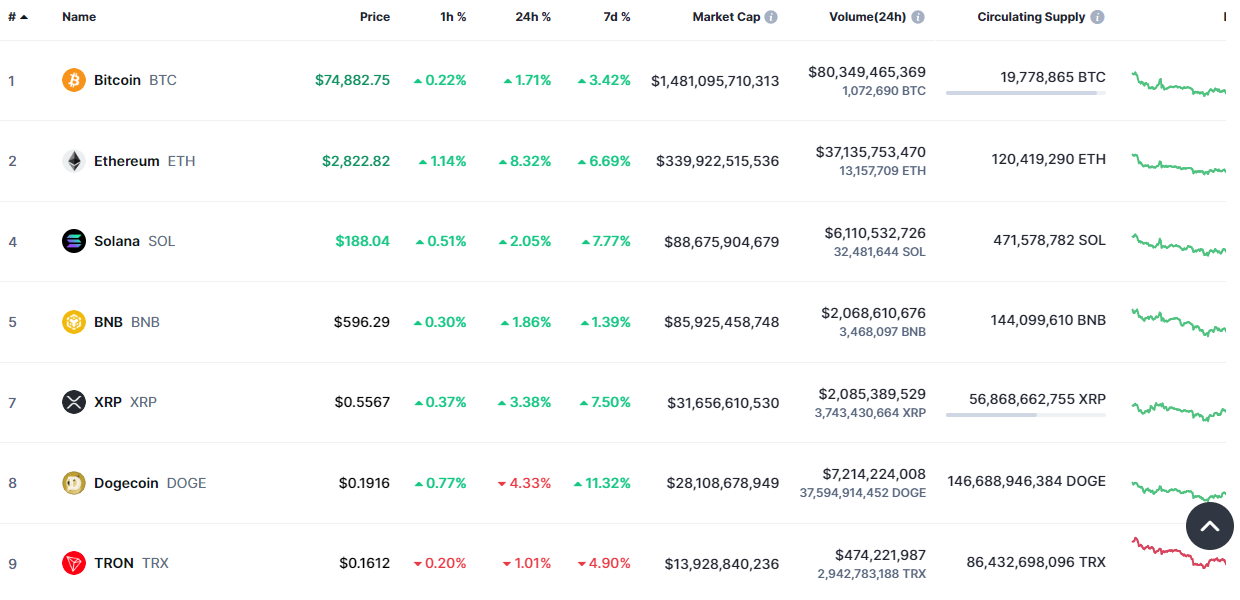
Task: Open BNB 7-day sparkline chart
Action: point(1179,323)
